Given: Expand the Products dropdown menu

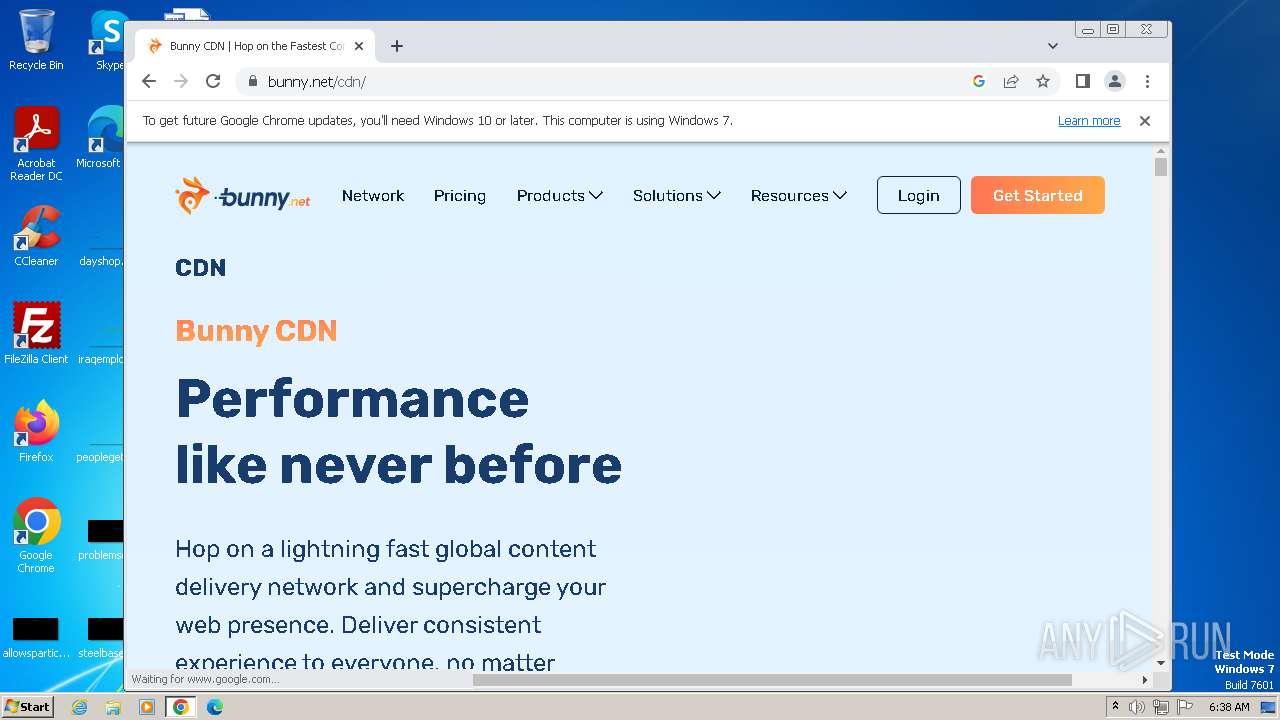Looking at the screenshot, I should point(560,196).
